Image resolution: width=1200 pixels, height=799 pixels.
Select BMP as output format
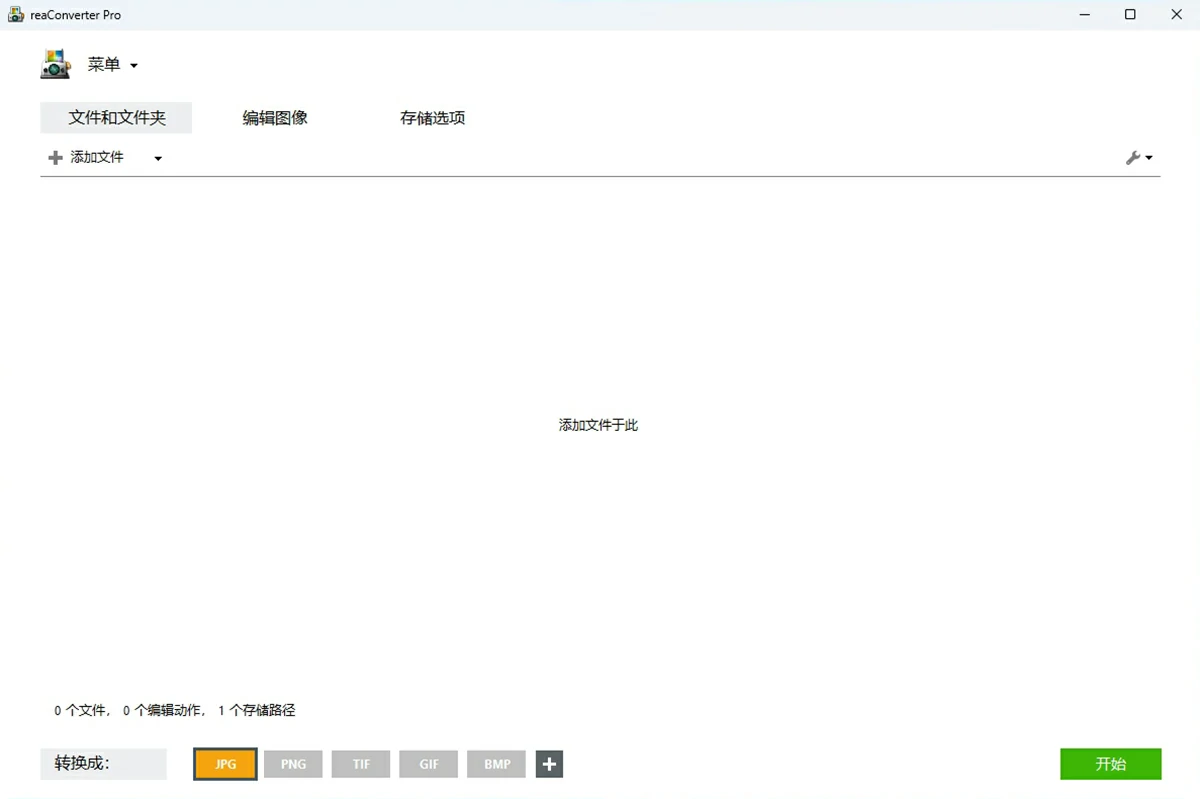(497, 764)
